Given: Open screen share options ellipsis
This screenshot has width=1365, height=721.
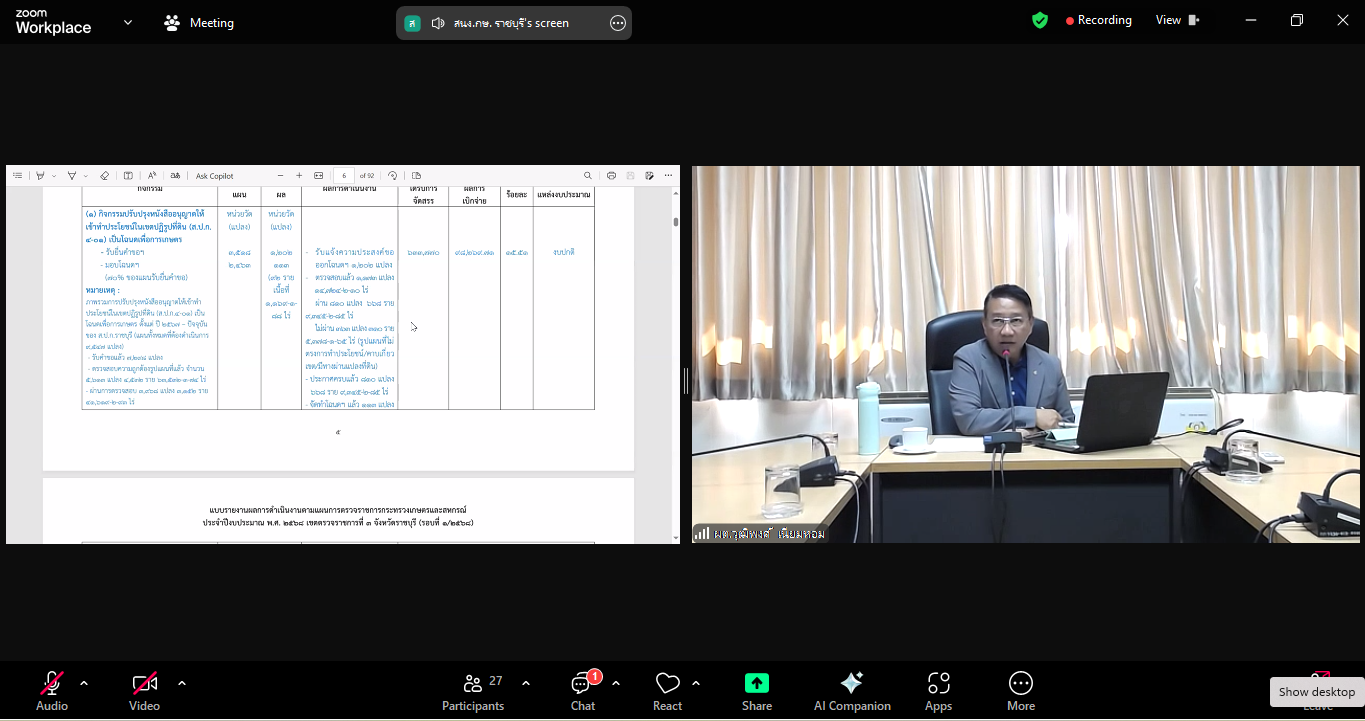Looking at the screenshot, I should pos(618,23).
